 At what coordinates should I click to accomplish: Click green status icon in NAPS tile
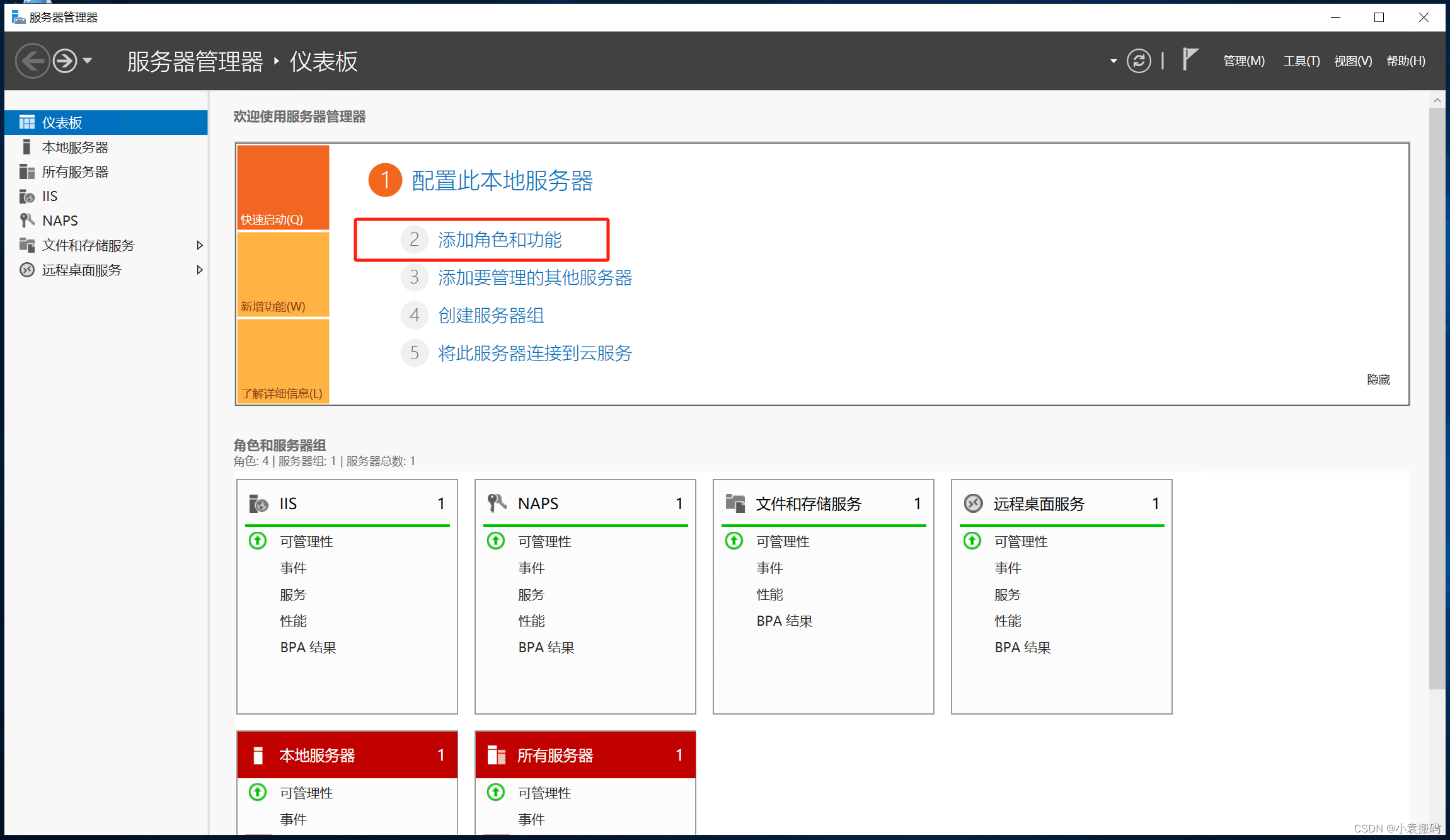pos(496,541)
